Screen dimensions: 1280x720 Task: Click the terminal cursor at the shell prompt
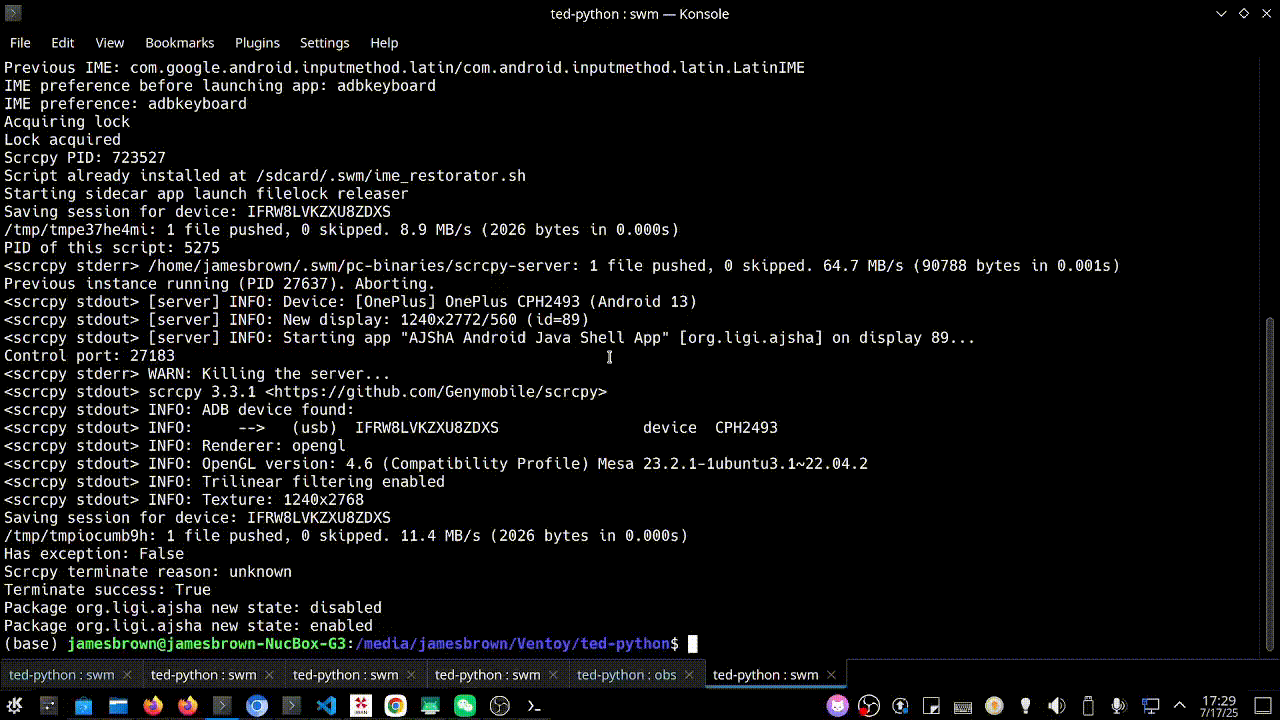pyautogui.click(x=692, y=644)
